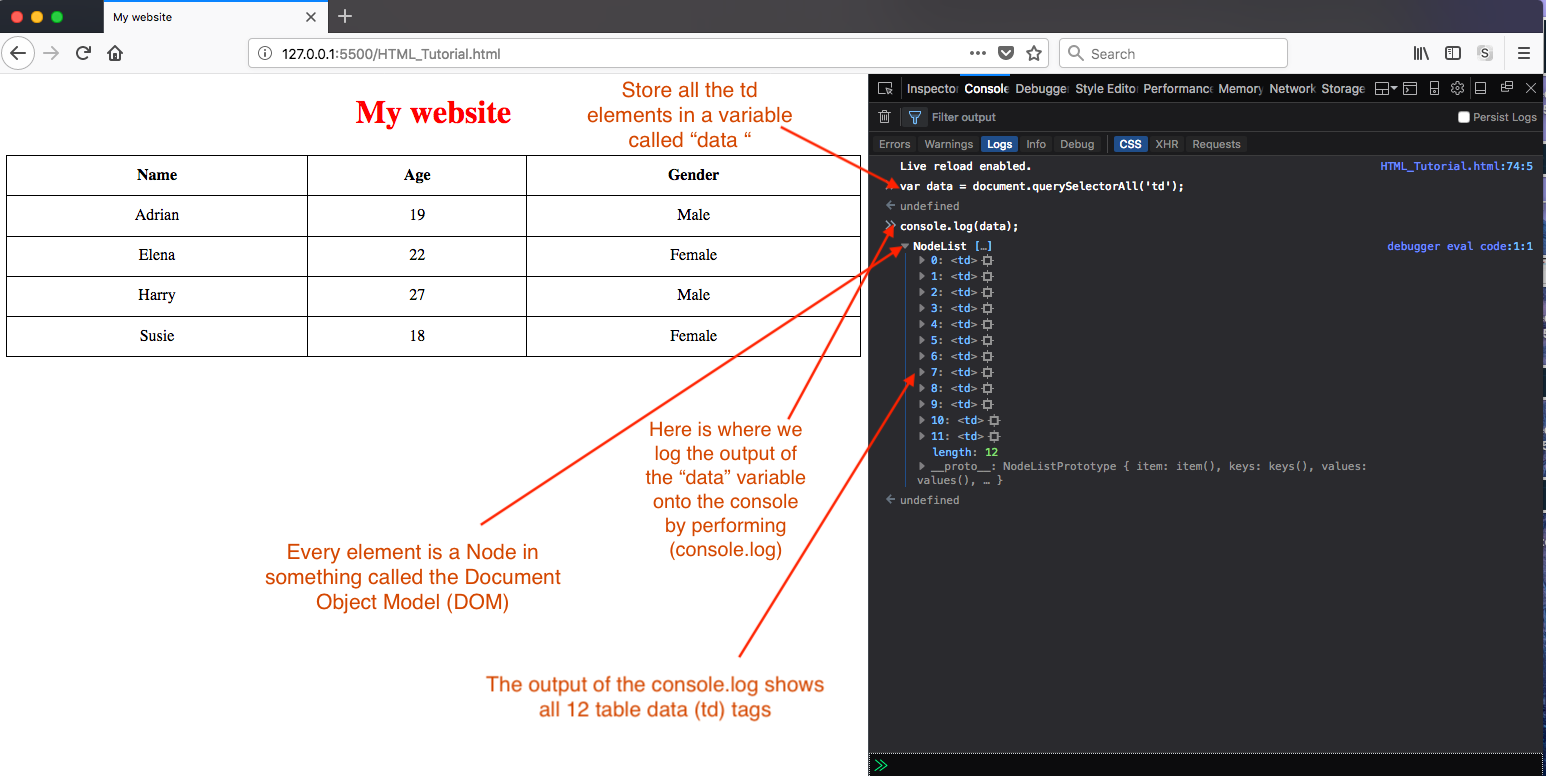Open developer tools settings gear

(x=1458, y=88)
